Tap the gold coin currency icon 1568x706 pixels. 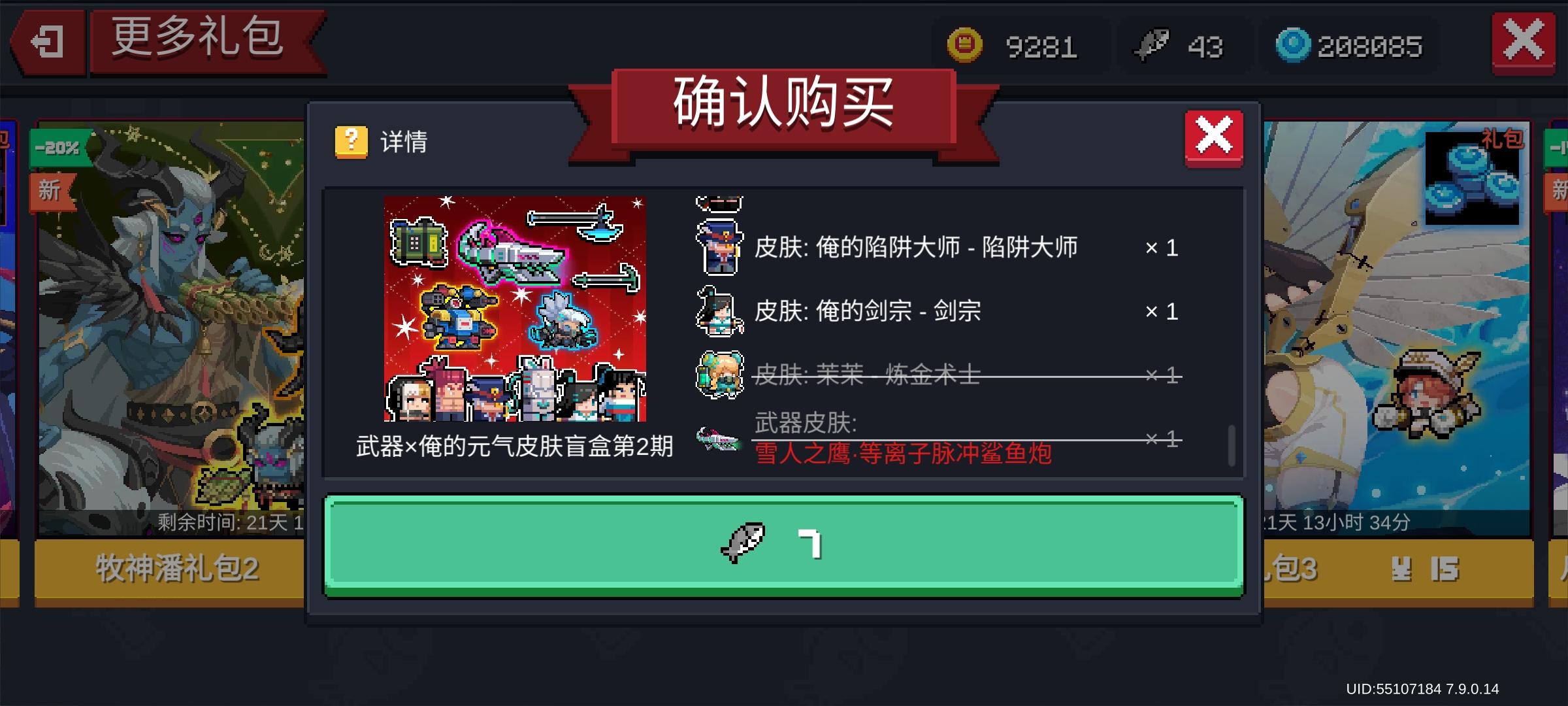965,46
